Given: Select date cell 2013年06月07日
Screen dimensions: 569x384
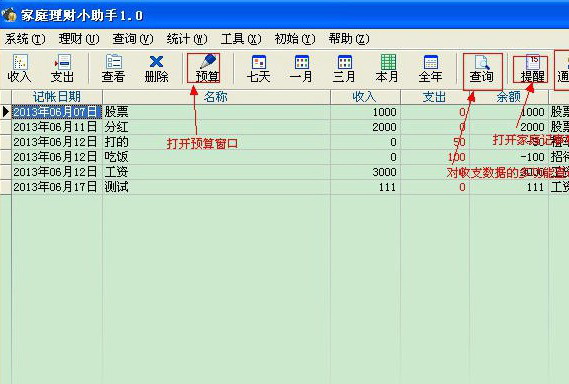Looking at the screenshot, I should pyautogui.click(x=57, y=112).
